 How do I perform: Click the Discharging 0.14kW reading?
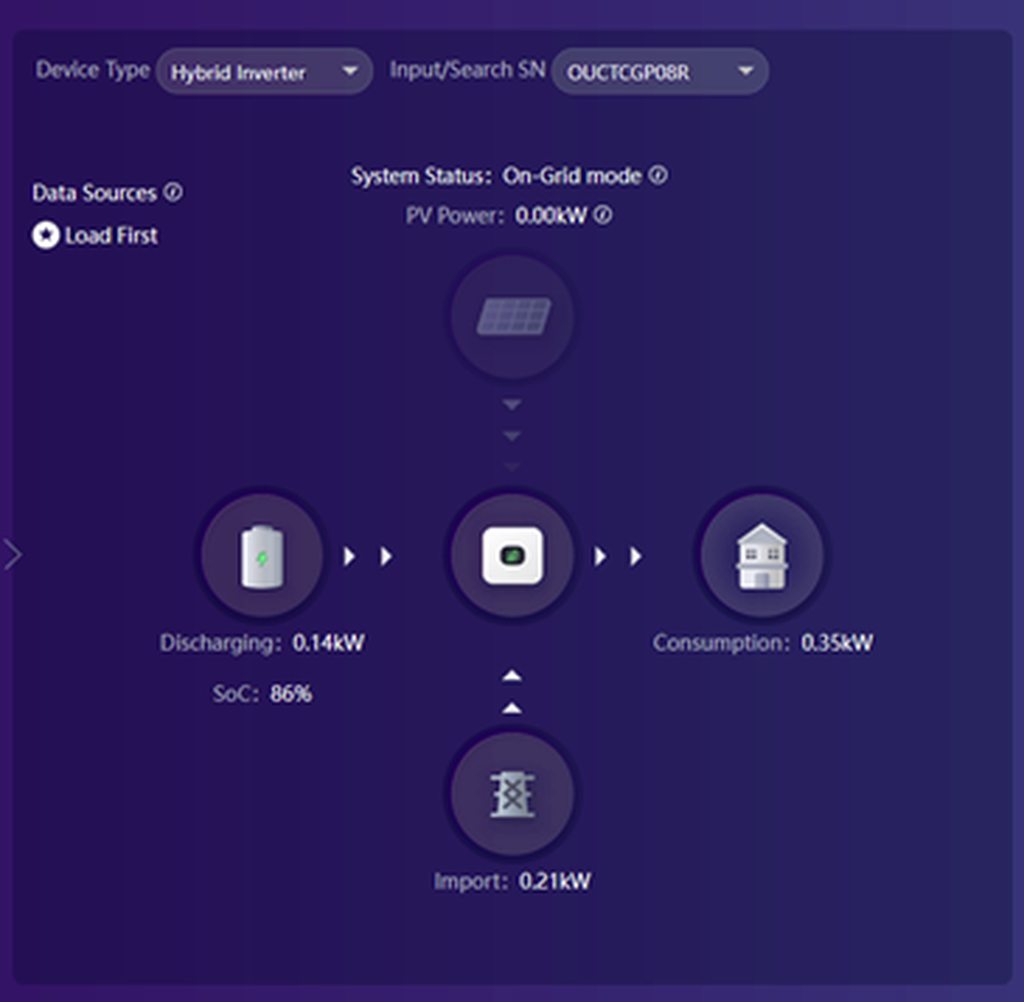(x=262, y=643)
